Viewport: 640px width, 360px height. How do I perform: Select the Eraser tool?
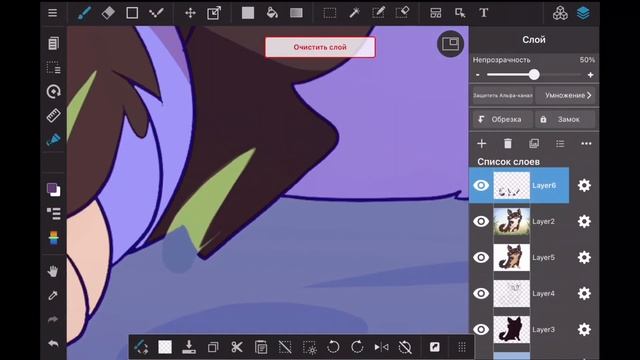pos(108,13)
